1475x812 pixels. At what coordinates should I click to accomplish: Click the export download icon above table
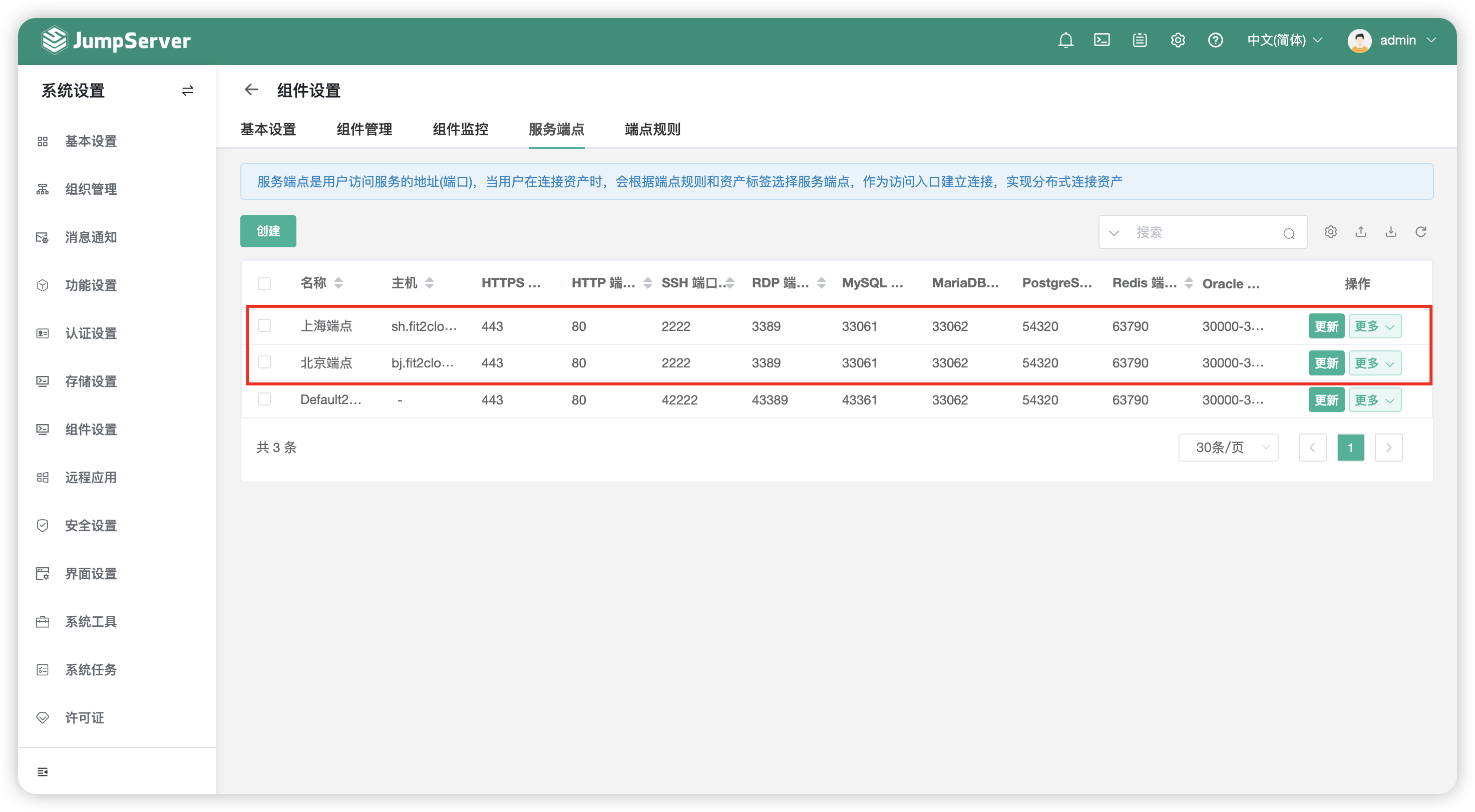[x=1390, y=232]
